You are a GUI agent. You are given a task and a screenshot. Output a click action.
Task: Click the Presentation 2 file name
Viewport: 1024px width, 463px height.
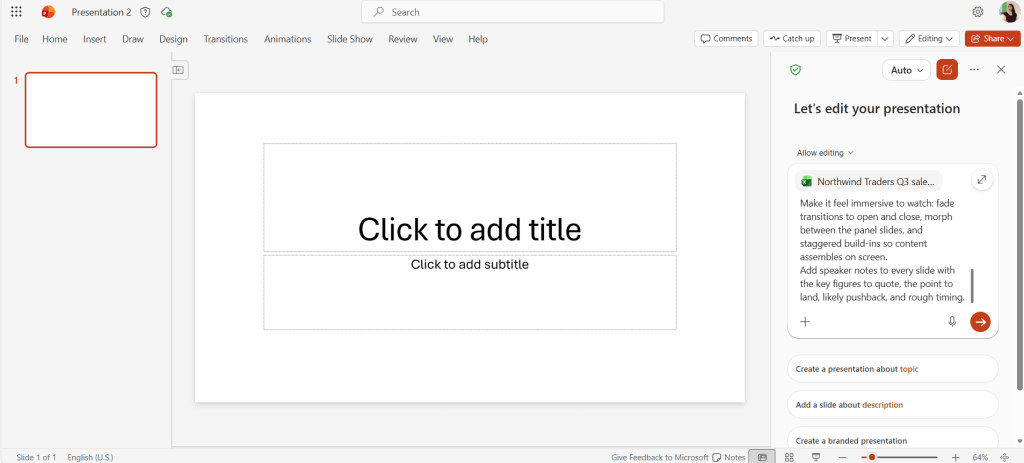101,12
